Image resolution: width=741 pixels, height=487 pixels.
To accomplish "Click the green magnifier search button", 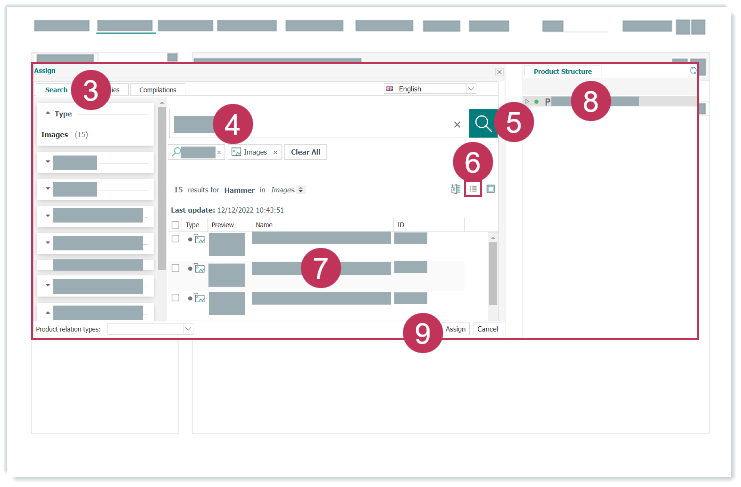I will (x=482, y=124).
